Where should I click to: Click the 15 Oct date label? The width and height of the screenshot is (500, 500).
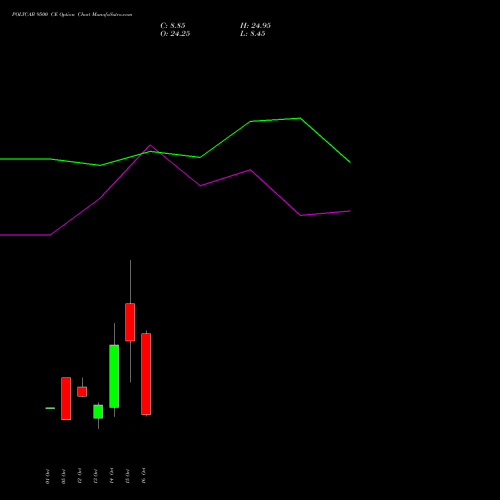(128, 476)
